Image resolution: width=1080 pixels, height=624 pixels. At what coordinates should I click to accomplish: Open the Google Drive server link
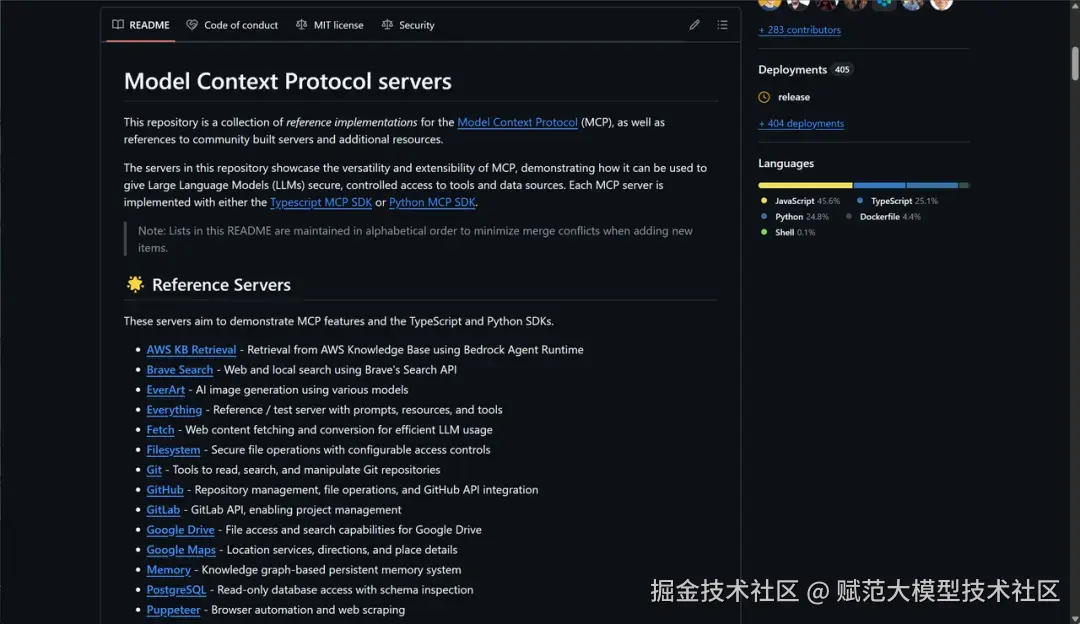(180, 529)
